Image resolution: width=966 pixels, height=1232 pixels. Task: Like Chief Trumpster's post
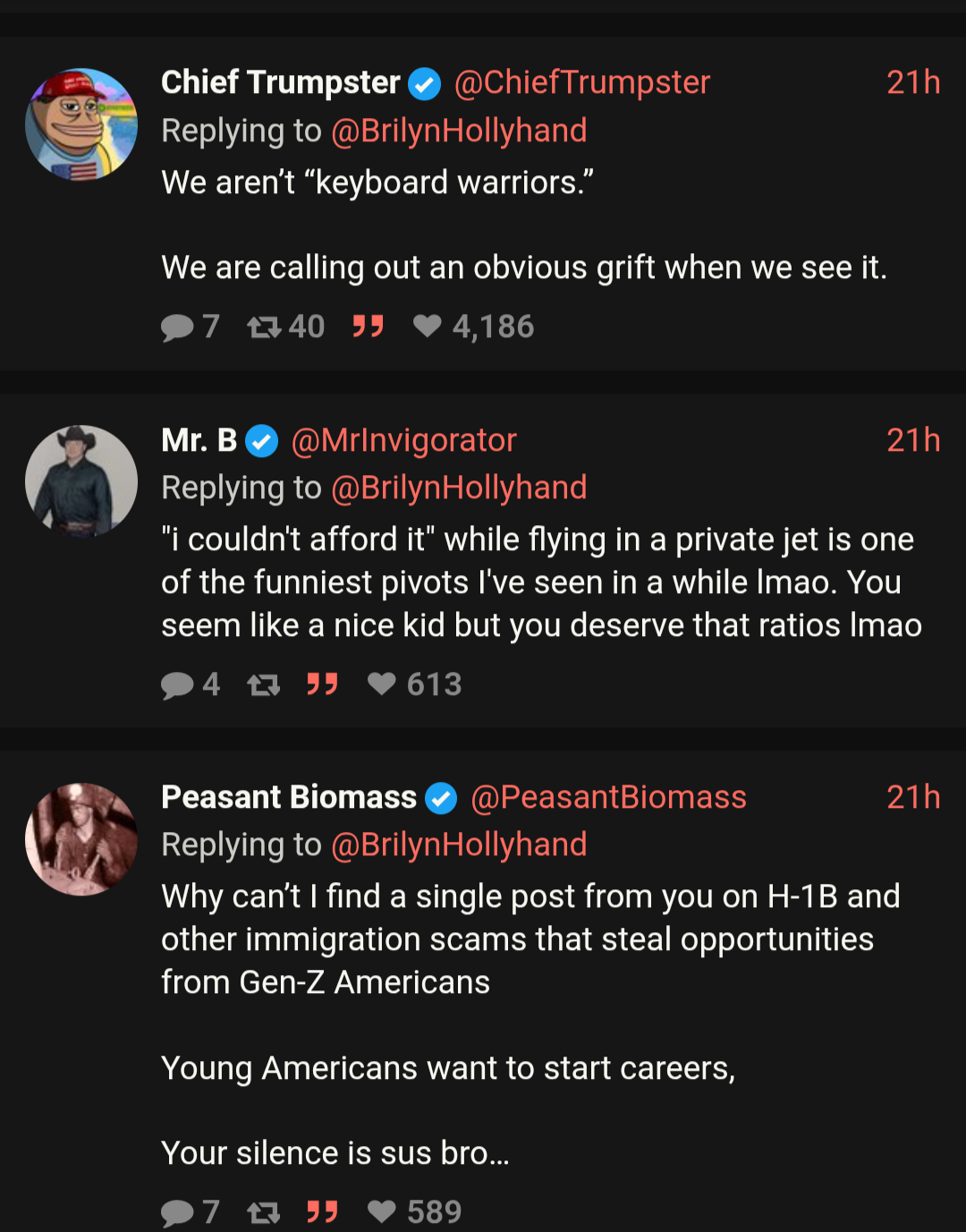(428, 327)
